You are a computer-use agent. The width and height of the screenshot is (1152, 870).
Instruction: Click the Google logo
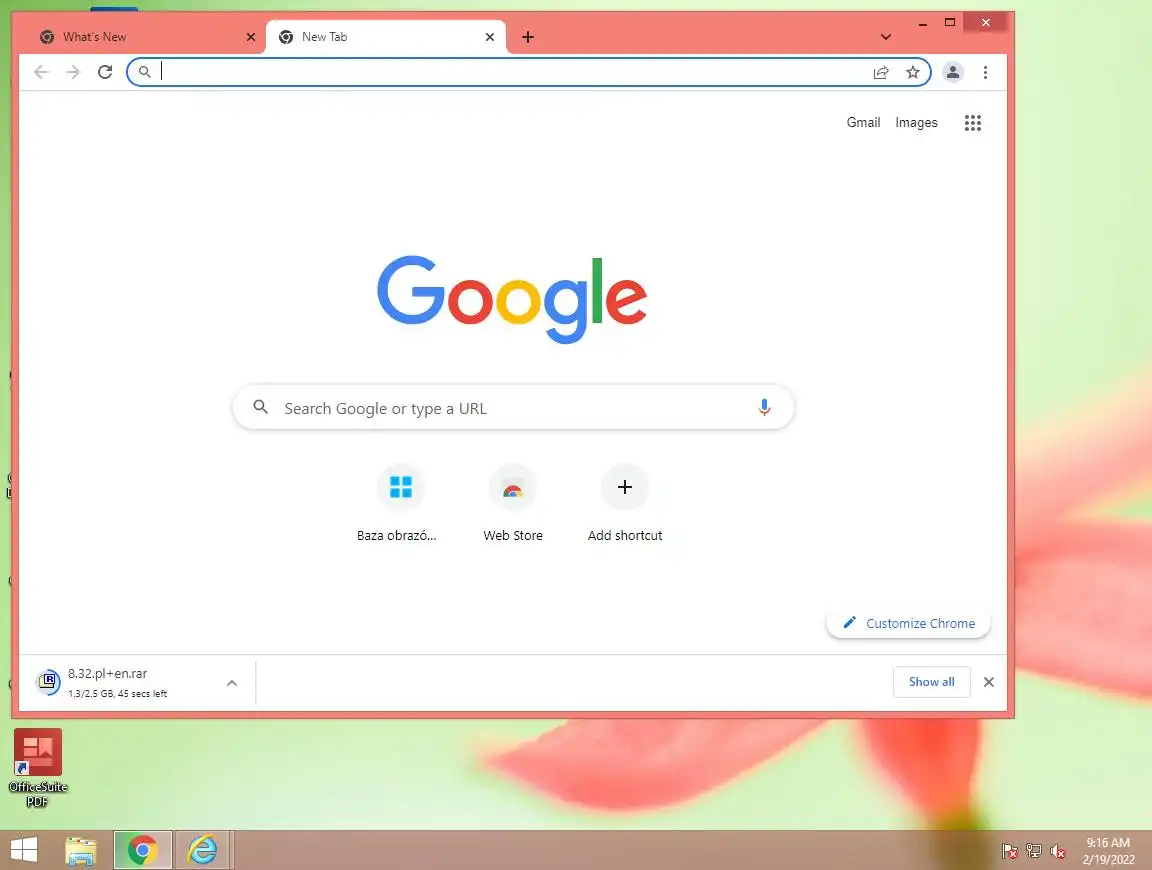pos(512,298)
